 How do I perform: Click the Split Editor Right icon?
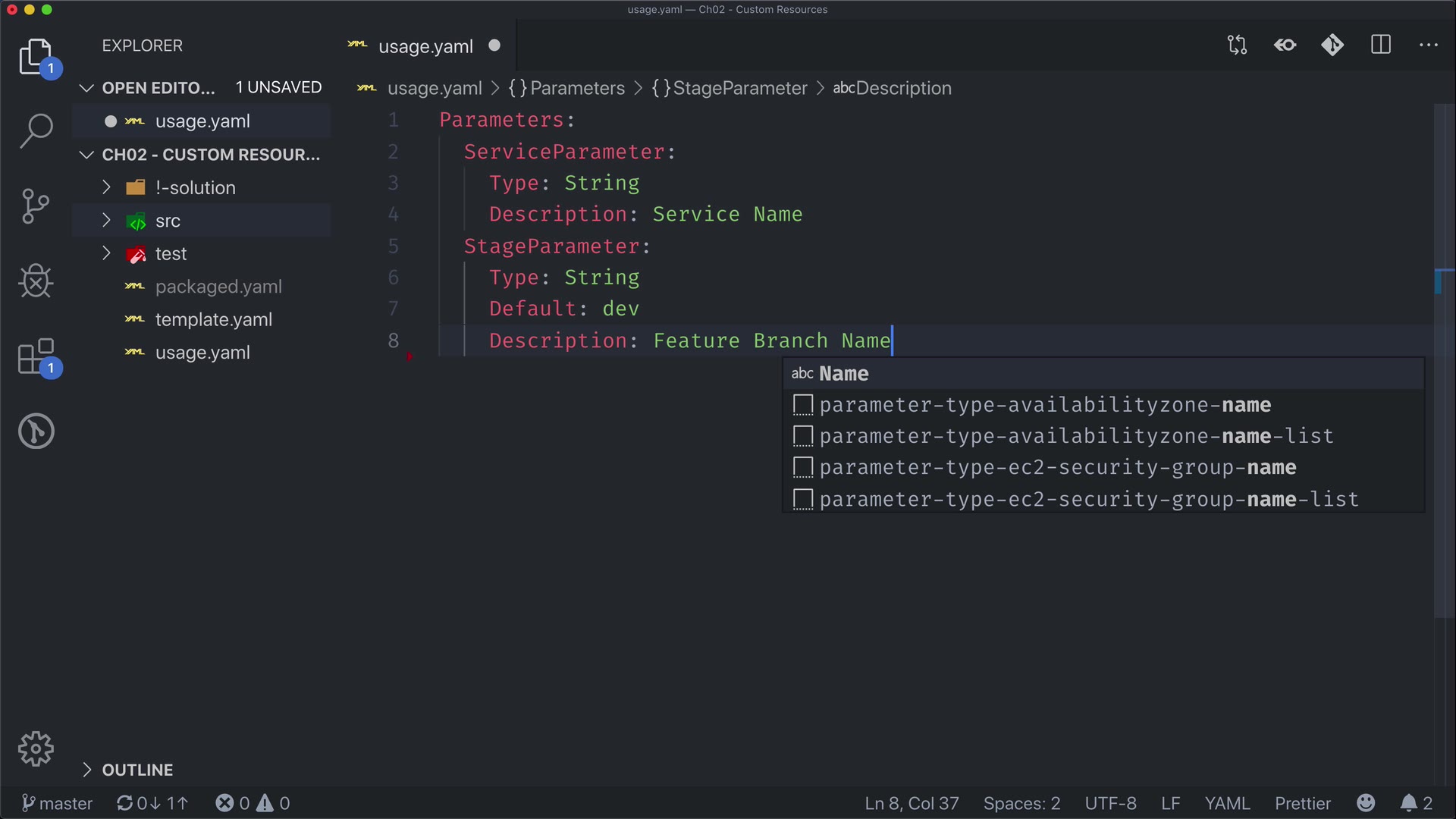coord(1380,45)
